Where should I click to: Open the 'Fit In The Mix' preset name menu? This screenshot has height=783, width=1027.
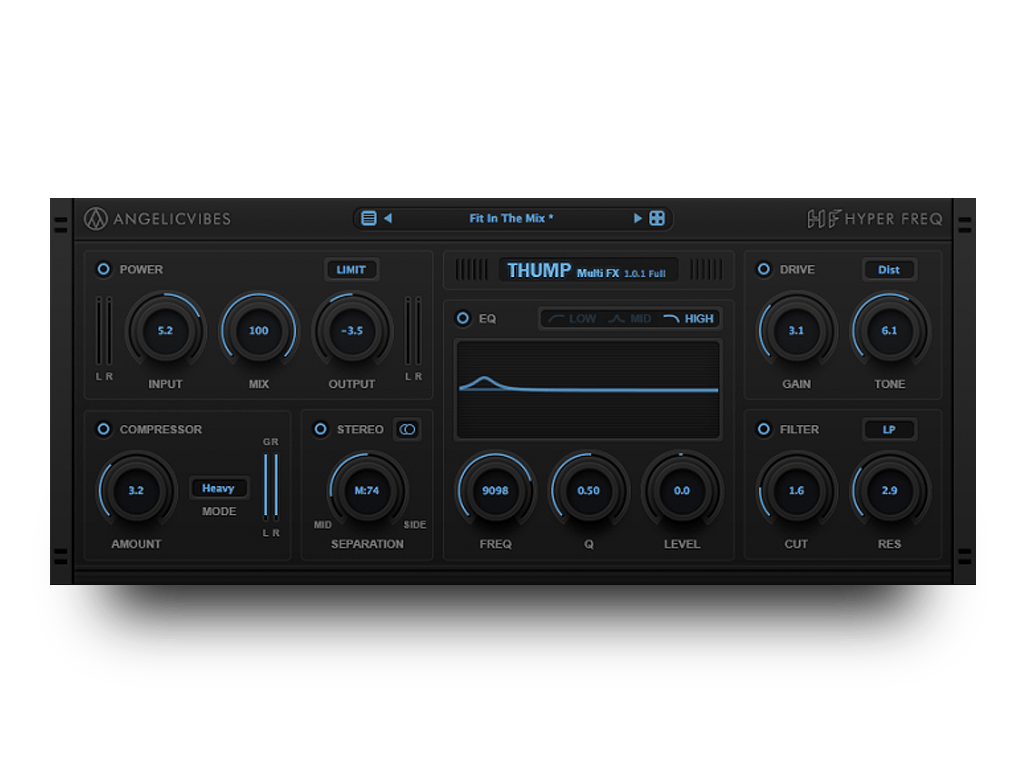pos(512,218)
